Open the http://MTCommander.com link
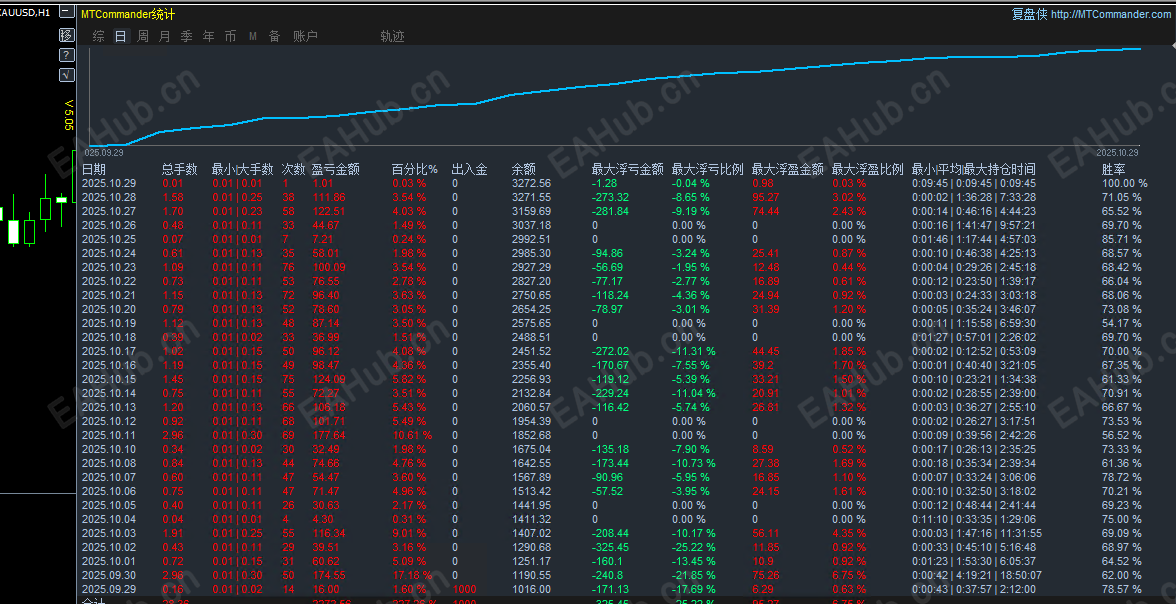 [x=1110, y=14]
